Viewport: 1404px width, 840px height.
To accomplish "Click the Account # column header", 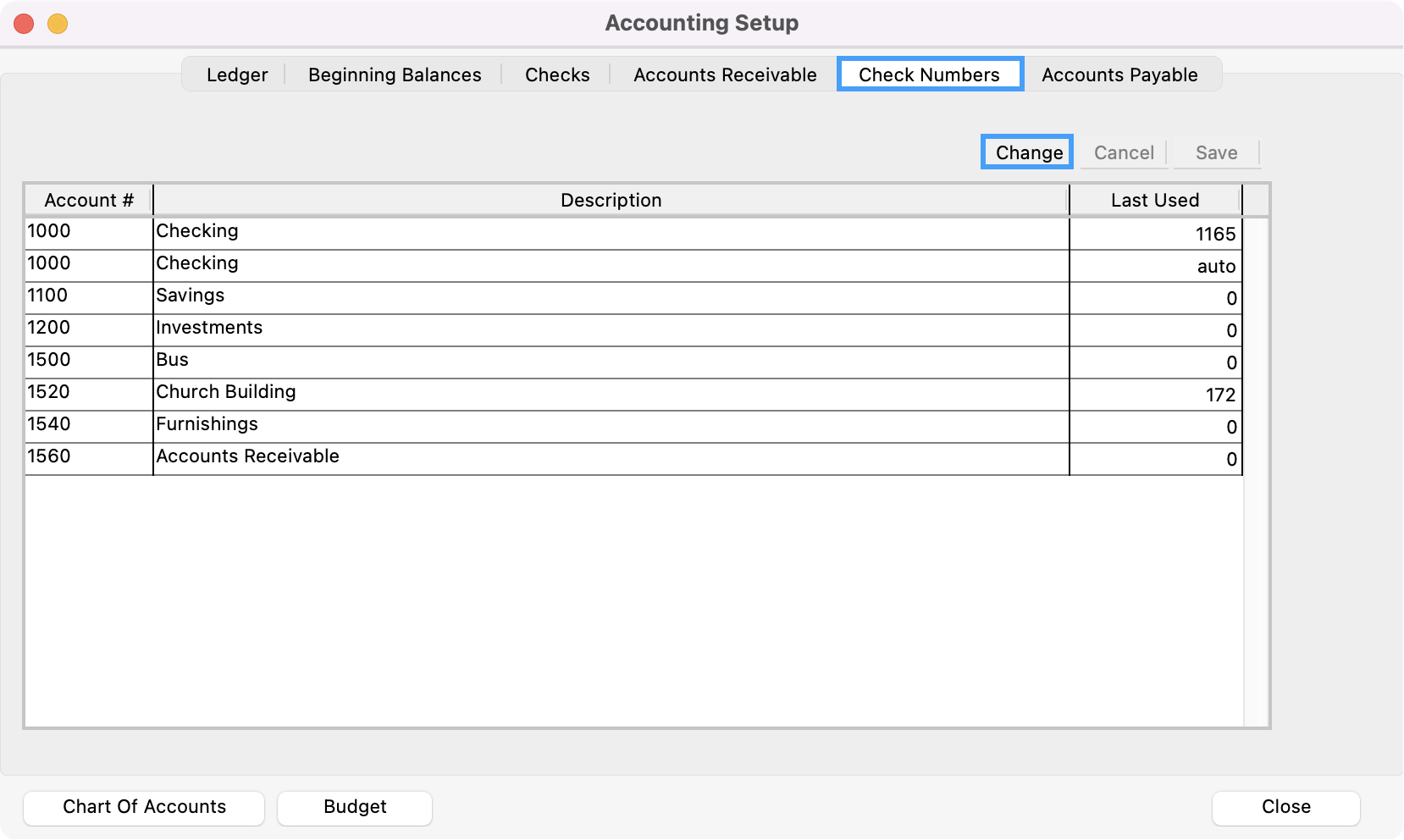I will [x=89, y=201].
